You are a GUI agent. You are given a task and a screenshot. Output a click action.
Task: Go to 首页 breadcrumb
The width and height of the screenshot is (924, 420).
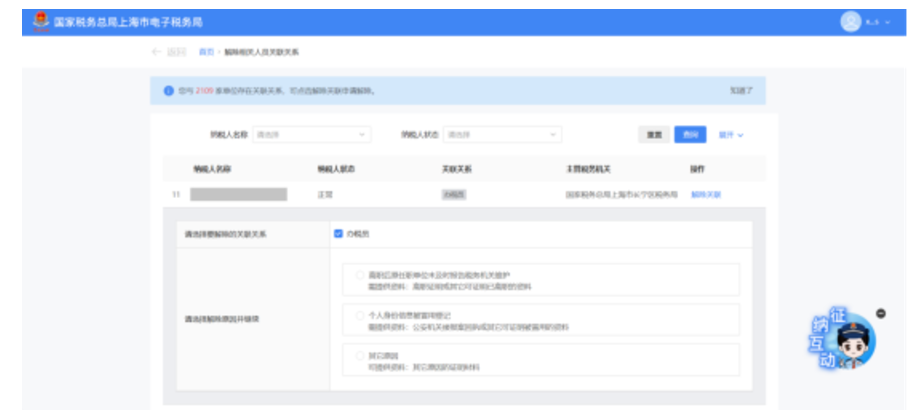click(206, 51)
